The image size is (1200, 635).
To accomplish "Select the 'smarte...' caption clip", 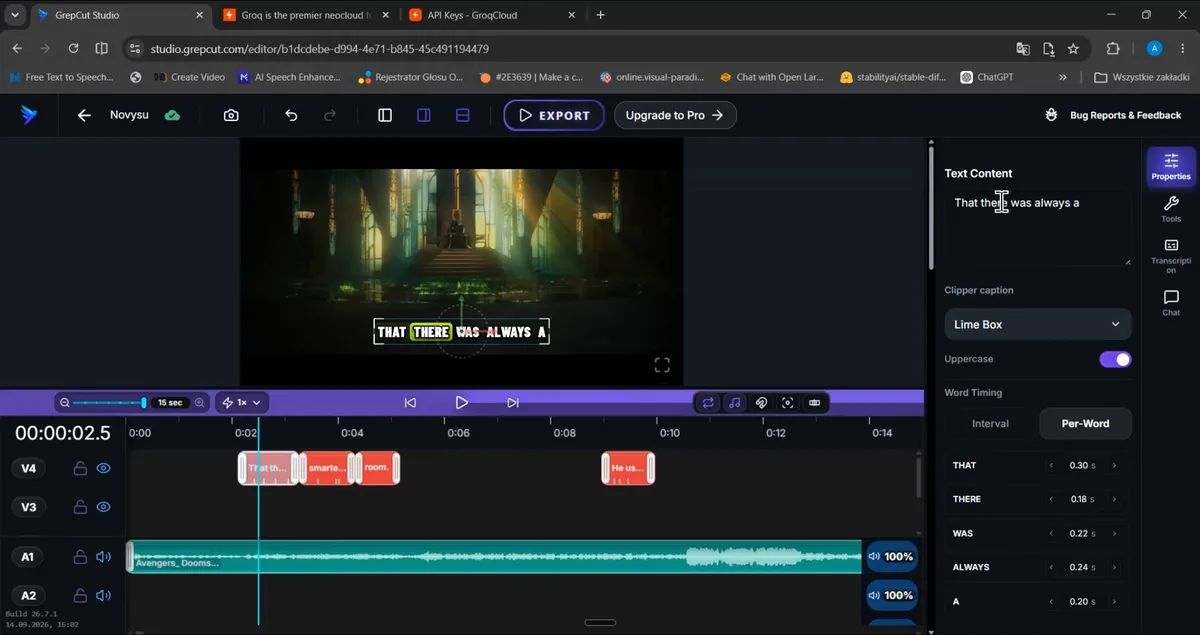I will (326, 468).
